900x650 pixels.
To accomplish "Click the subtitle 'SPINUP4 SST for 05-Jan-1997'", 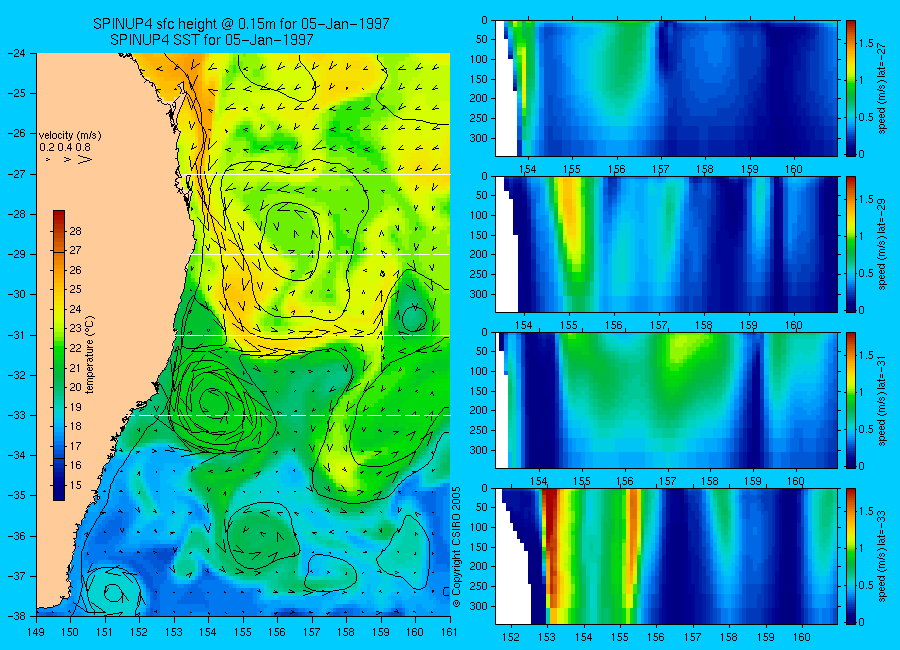I will tap(212, 40).
